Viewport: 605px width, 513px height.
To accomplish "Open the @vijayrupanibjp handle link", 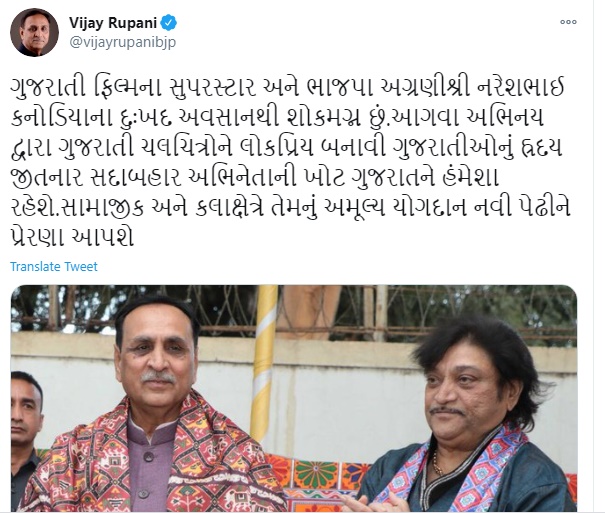I will [122, 42].
